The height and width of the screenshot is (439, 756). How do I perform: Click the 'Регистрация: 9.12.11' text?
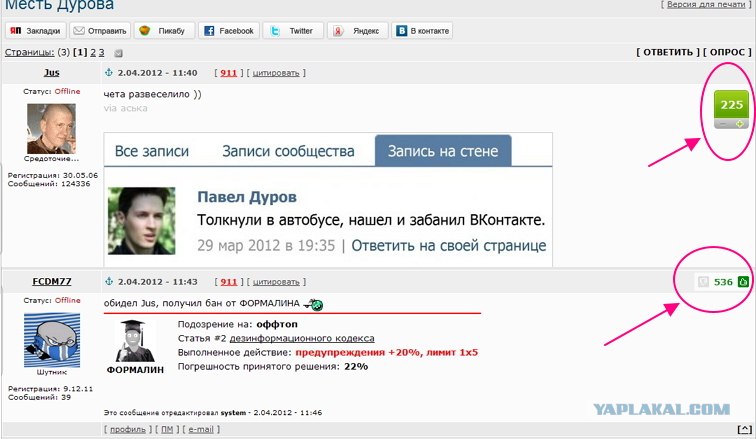50,388
